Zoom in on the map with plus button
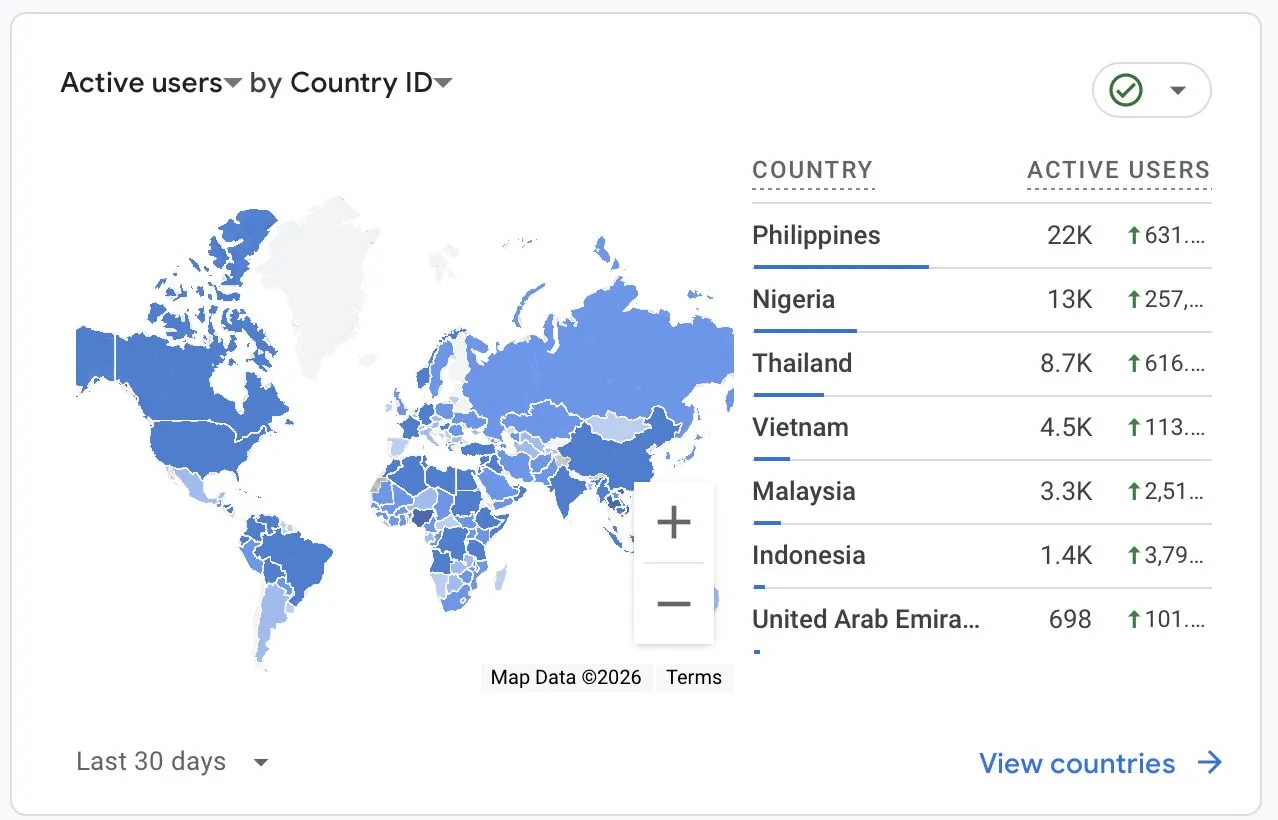 (x=673, y=522)
